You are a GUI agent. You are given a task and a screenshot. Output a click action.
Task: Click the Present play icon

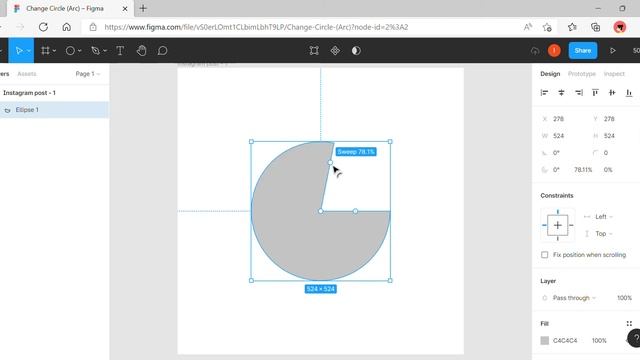(x=613, y=51)
